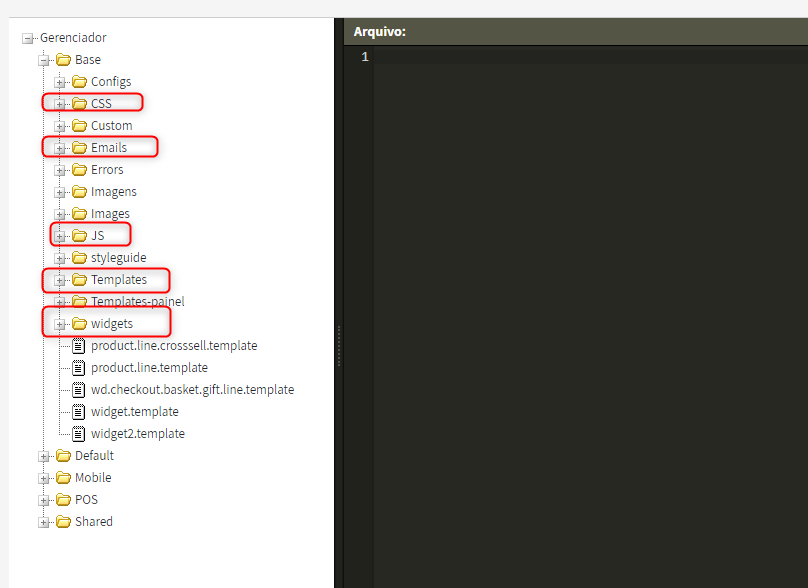Open product.line.template file name
The height and width of the screenshot is (588, 808).
coord(149,368)
